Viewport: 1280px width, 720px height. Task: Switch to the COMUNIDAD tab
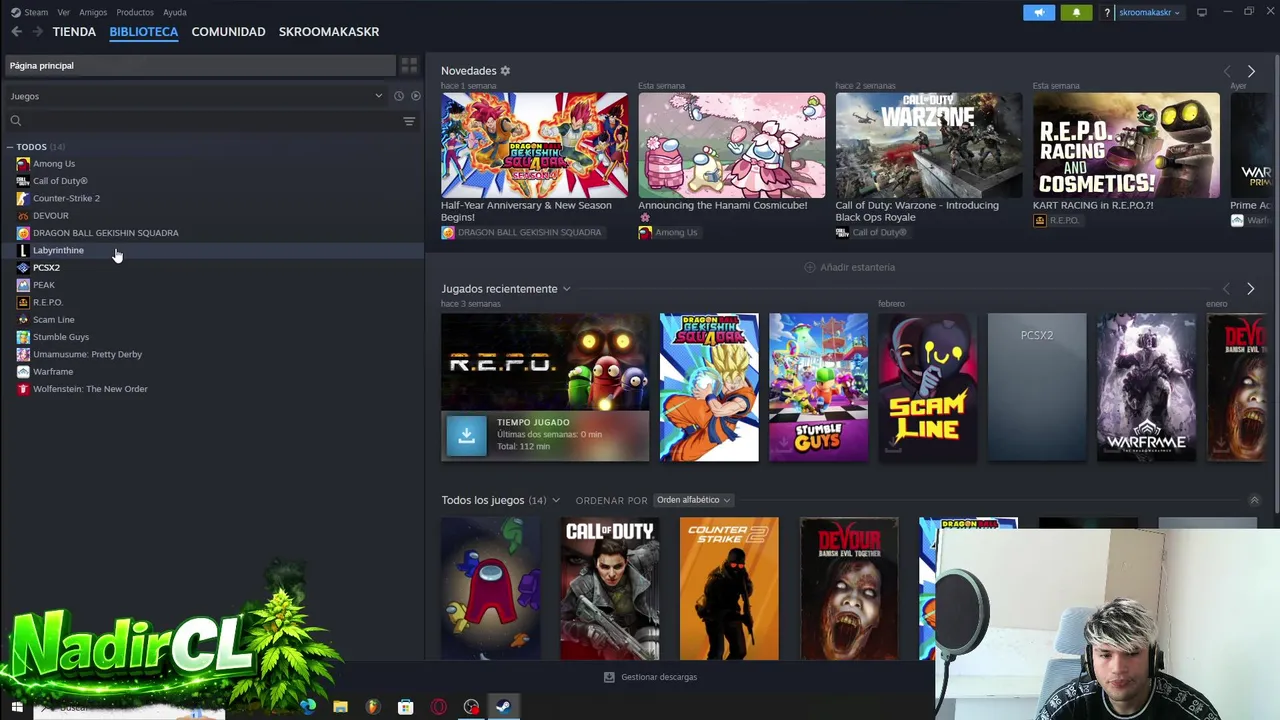click(x=228, y=32)
